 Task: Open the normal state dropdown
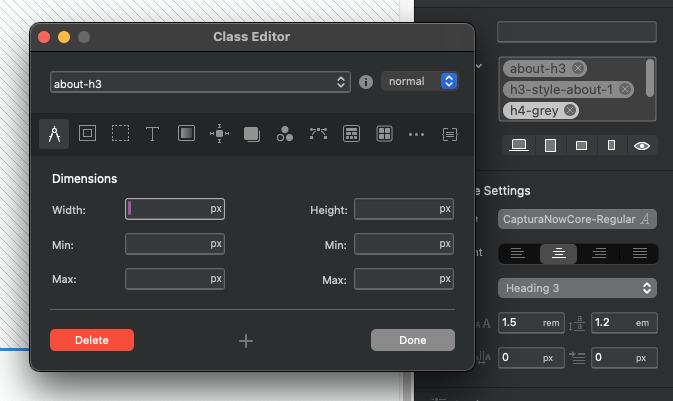pos(419,82)
